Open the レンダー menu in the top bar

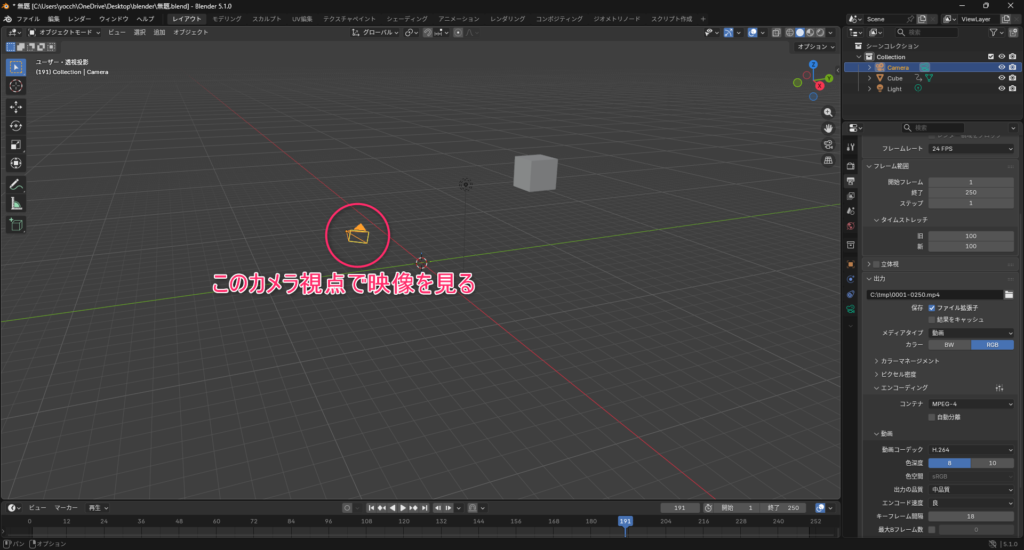coord(79,19)
